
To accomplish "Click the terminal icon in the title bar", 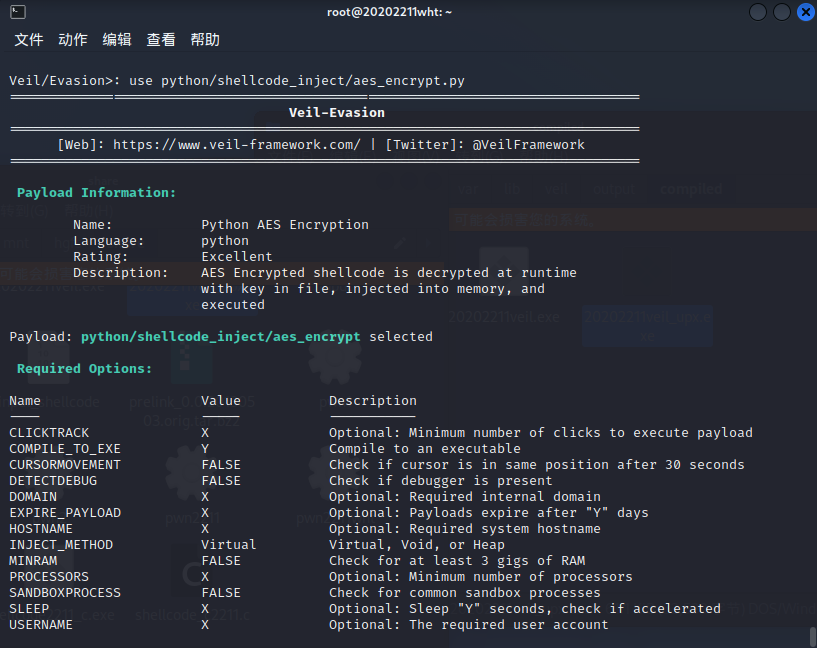I will (x=13, y=12).
